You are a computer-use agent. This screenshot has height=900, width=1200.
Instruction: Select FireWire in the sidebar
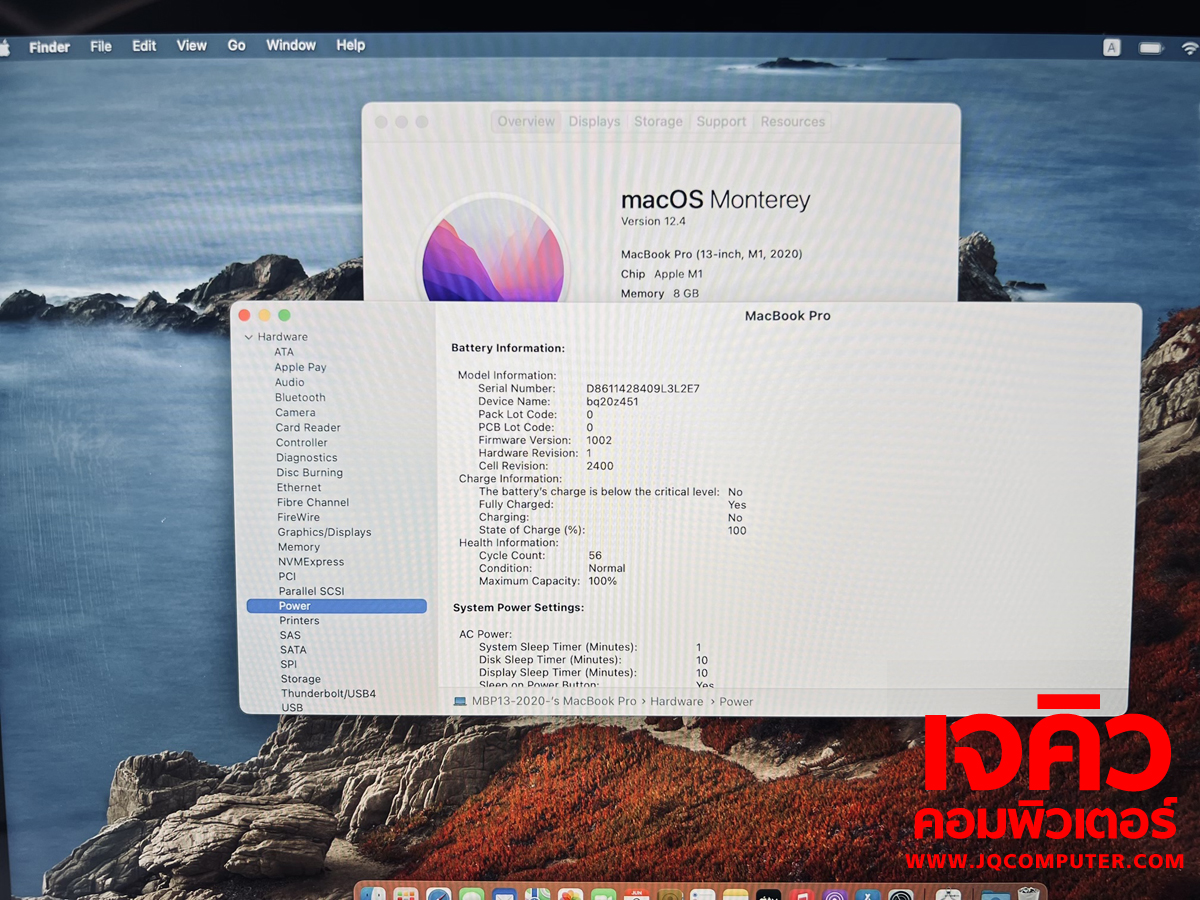(299, 517)
